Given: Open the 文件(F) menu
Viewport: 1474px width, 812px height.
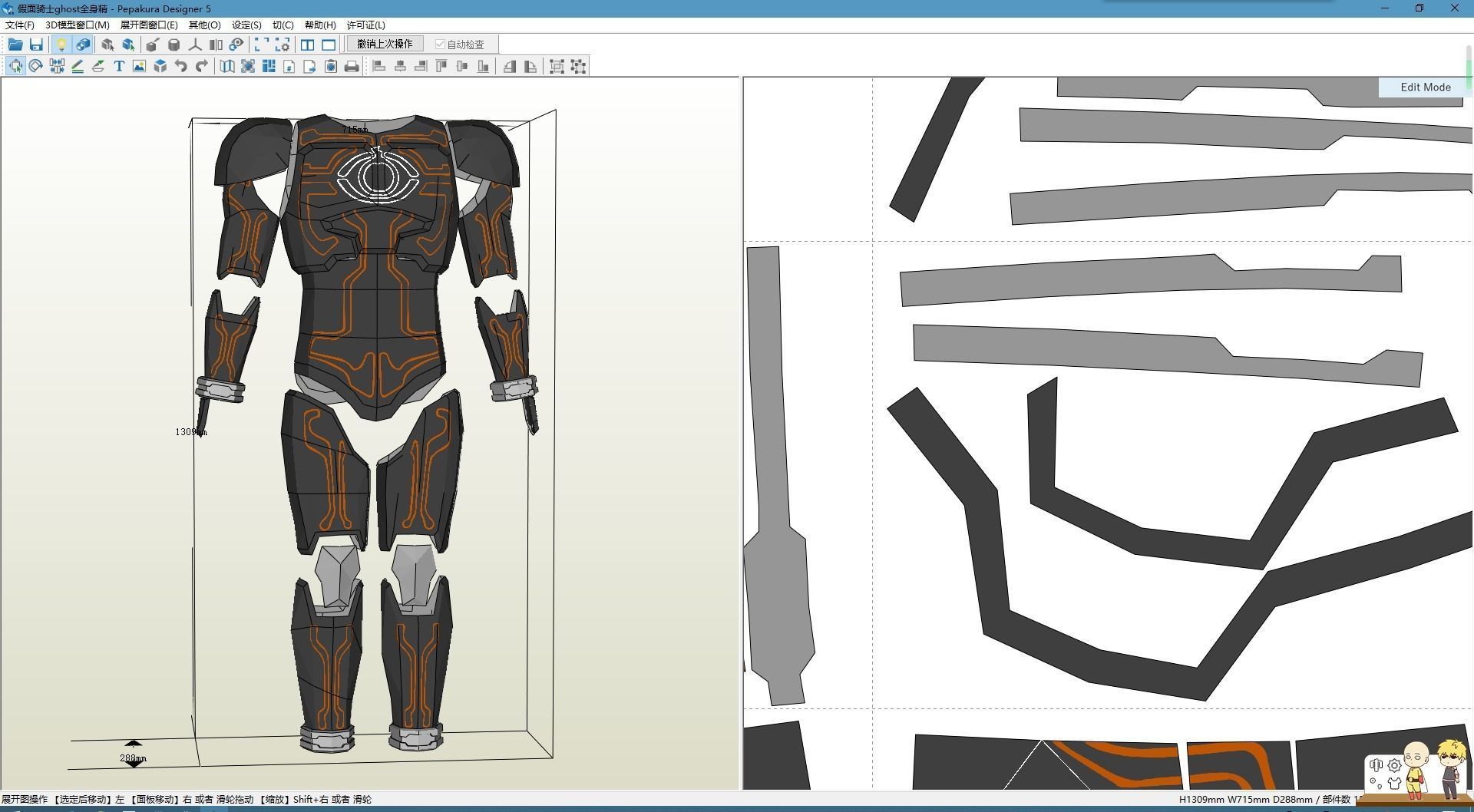Looking at the screenshot, I should pyautogui.click(x=19, y=25).
